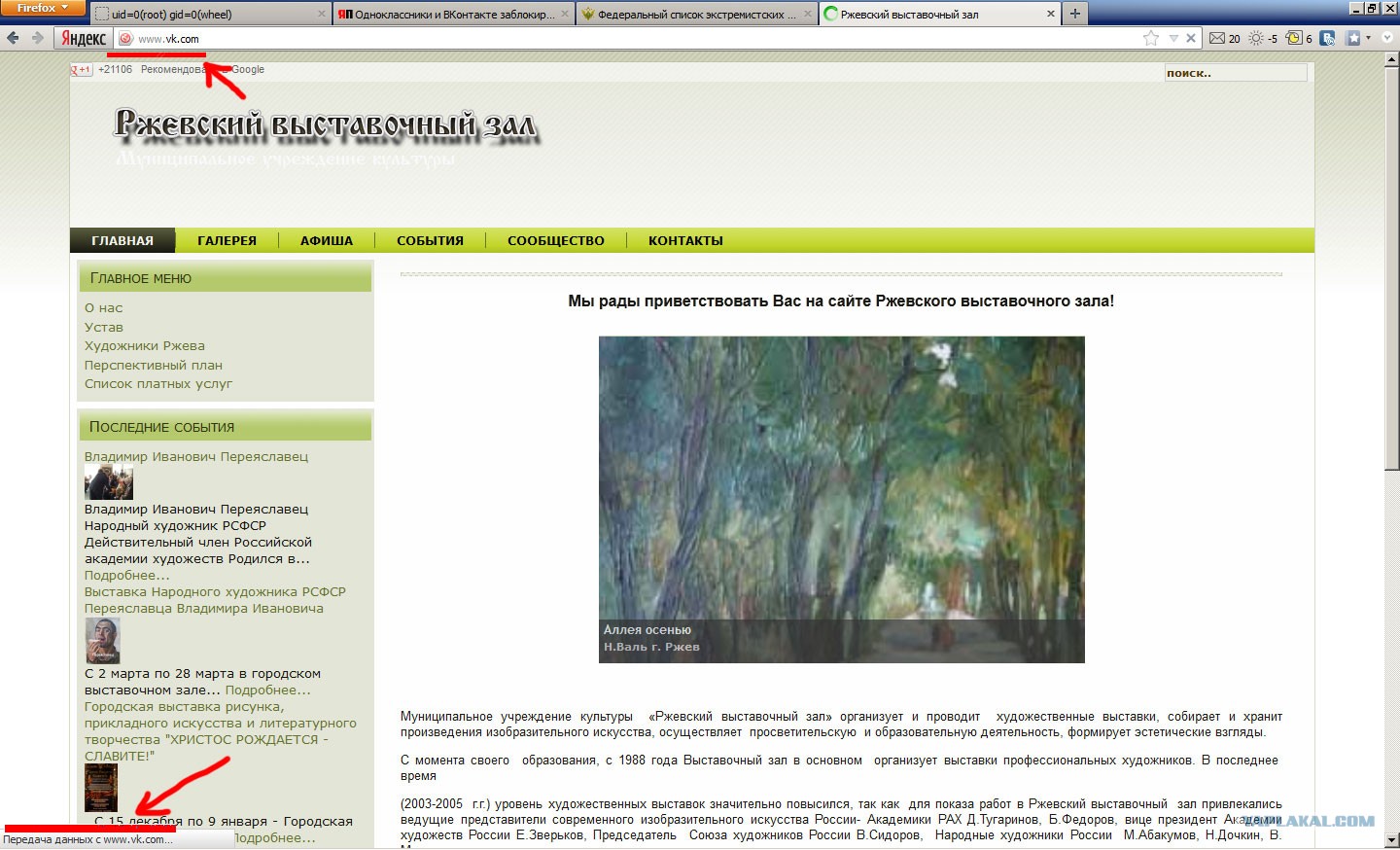Click the scrollbar up arrow
The height and width of the screenshot is (850, 1400).
click(1391, 60)
